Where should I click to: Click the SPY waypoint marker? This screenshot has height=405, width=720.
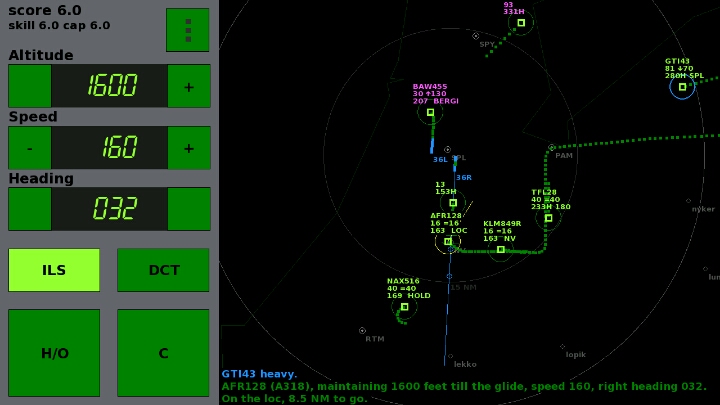click(x=476, y=36)
